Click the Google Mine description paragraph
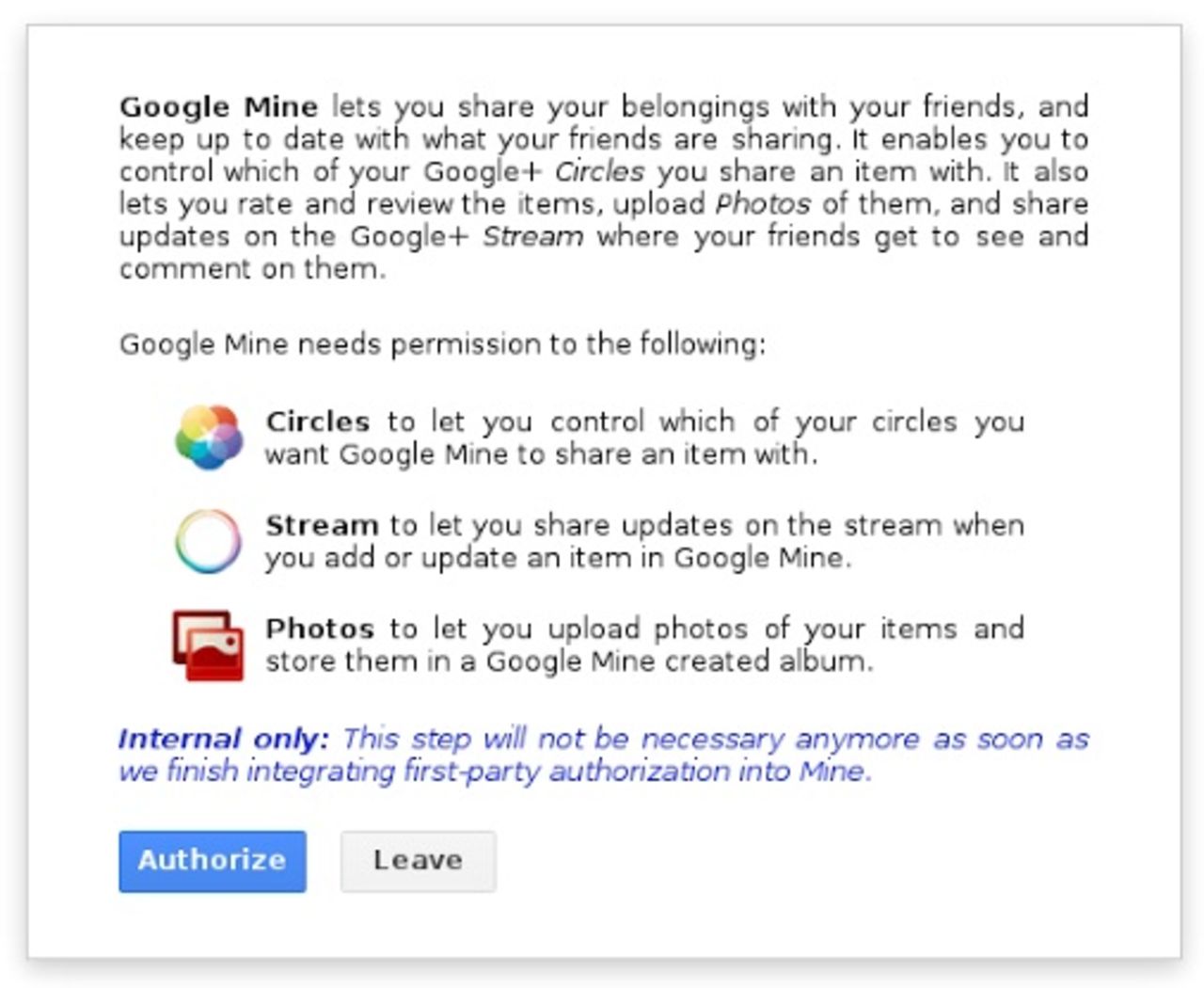 tap(602, 186)
